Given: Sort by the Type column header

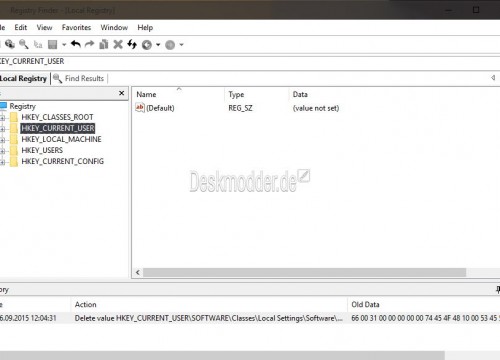Looking at the screenshot, I should point(257,94).
